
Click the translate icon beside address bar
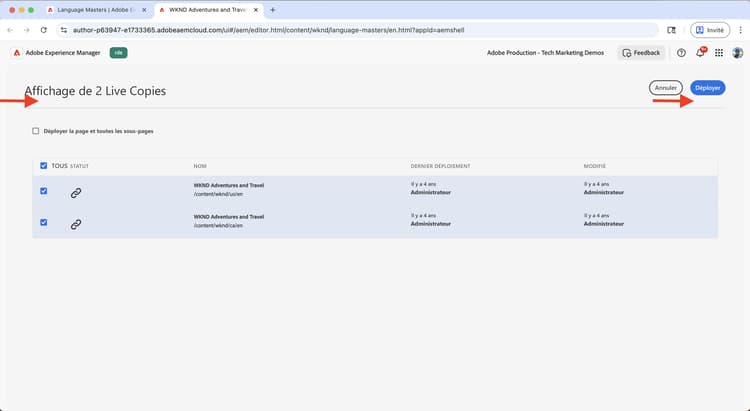pos(672,30)
